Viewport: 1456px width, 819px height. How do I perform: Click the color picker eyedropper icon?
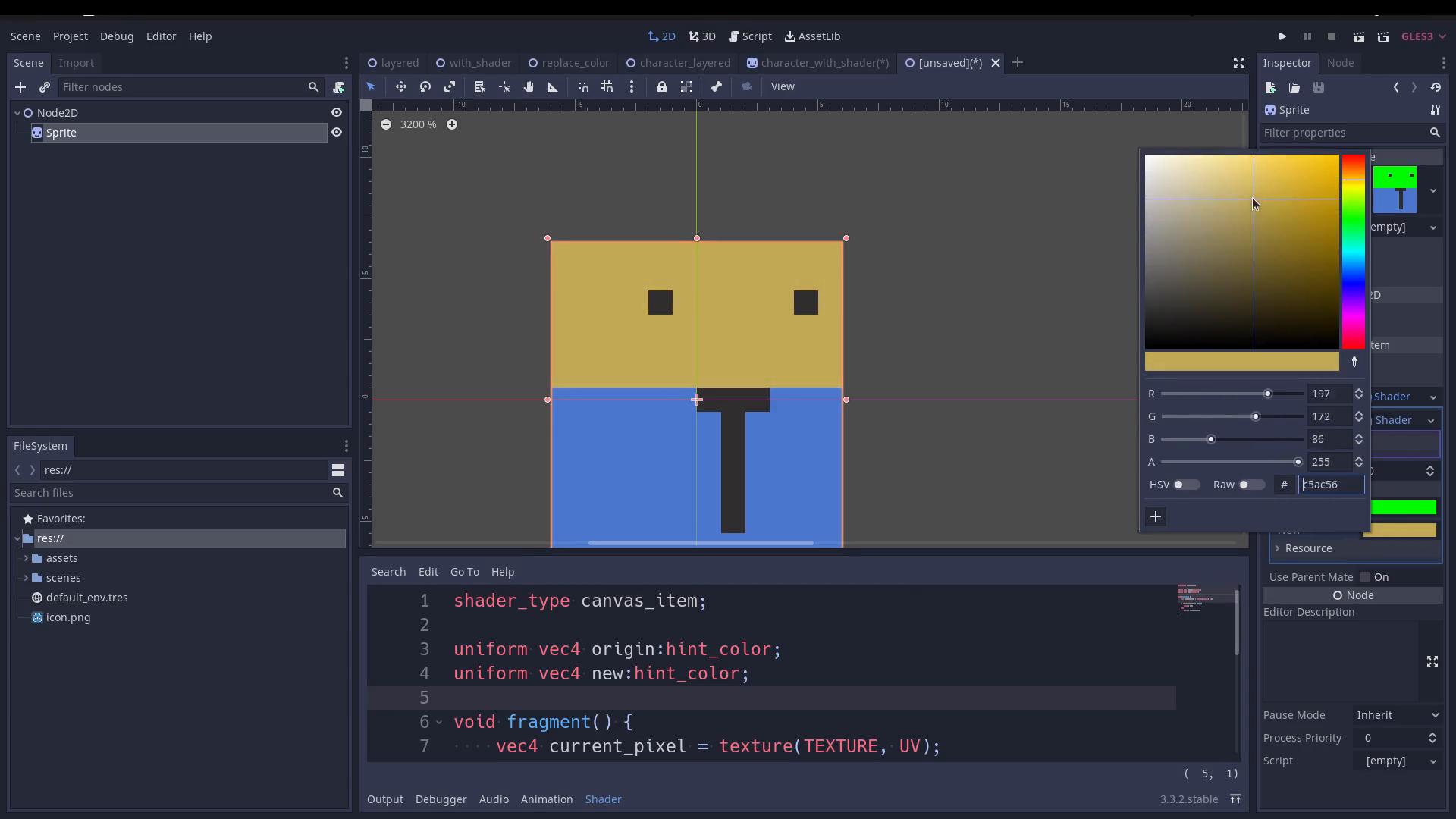click(x=1354, y=362)
